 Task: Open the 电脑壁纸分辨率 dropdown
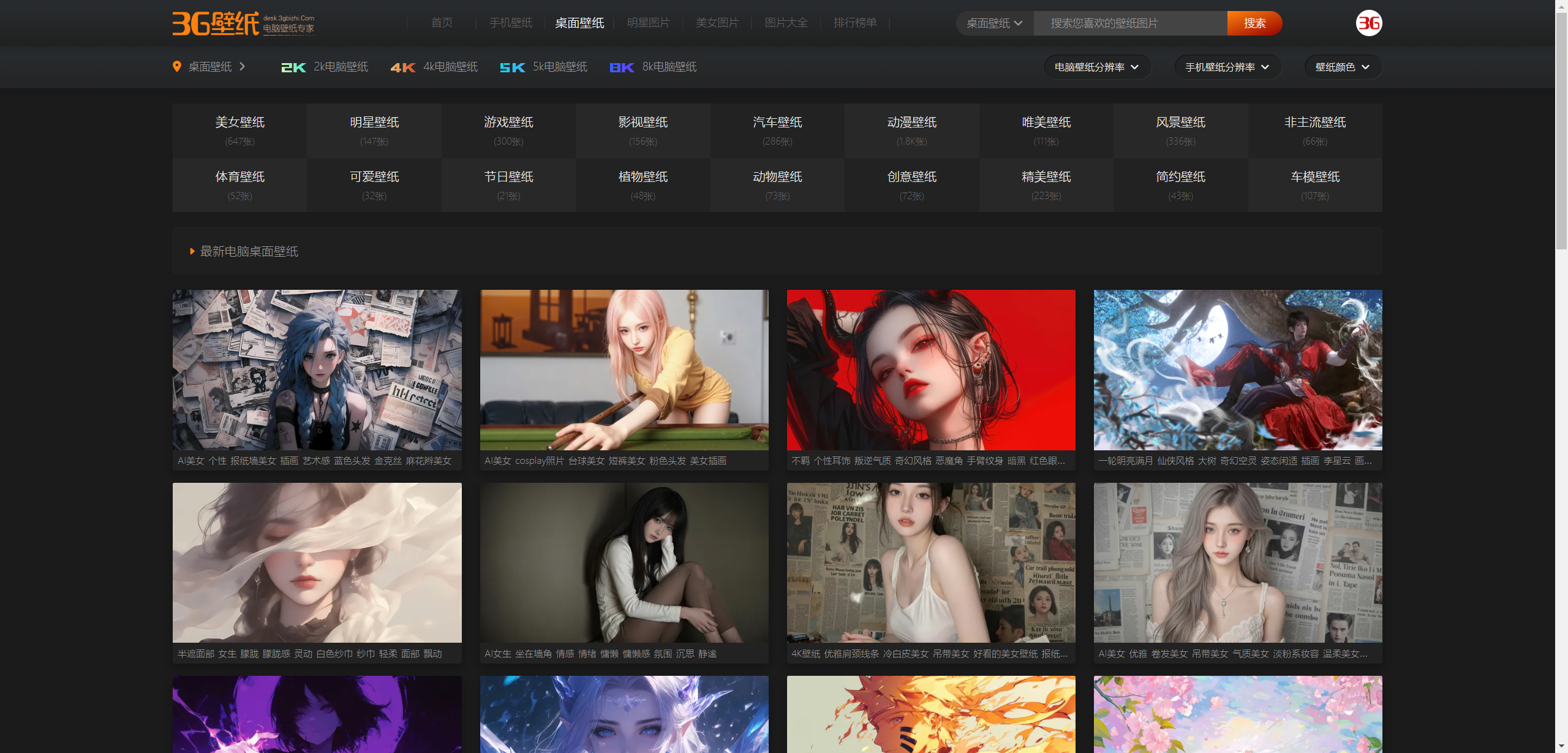point(1096,67)
